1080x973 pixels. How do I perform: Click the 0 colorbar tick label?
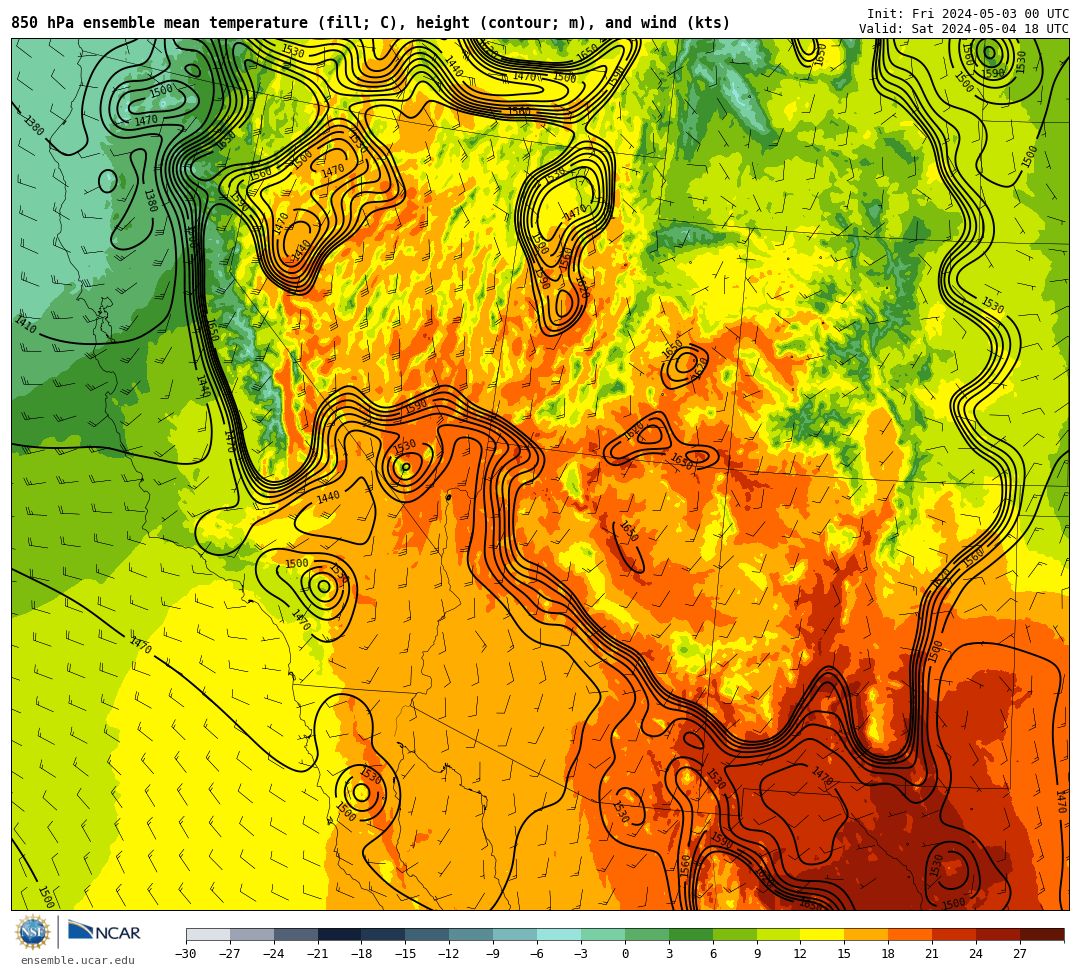point(625,954)
